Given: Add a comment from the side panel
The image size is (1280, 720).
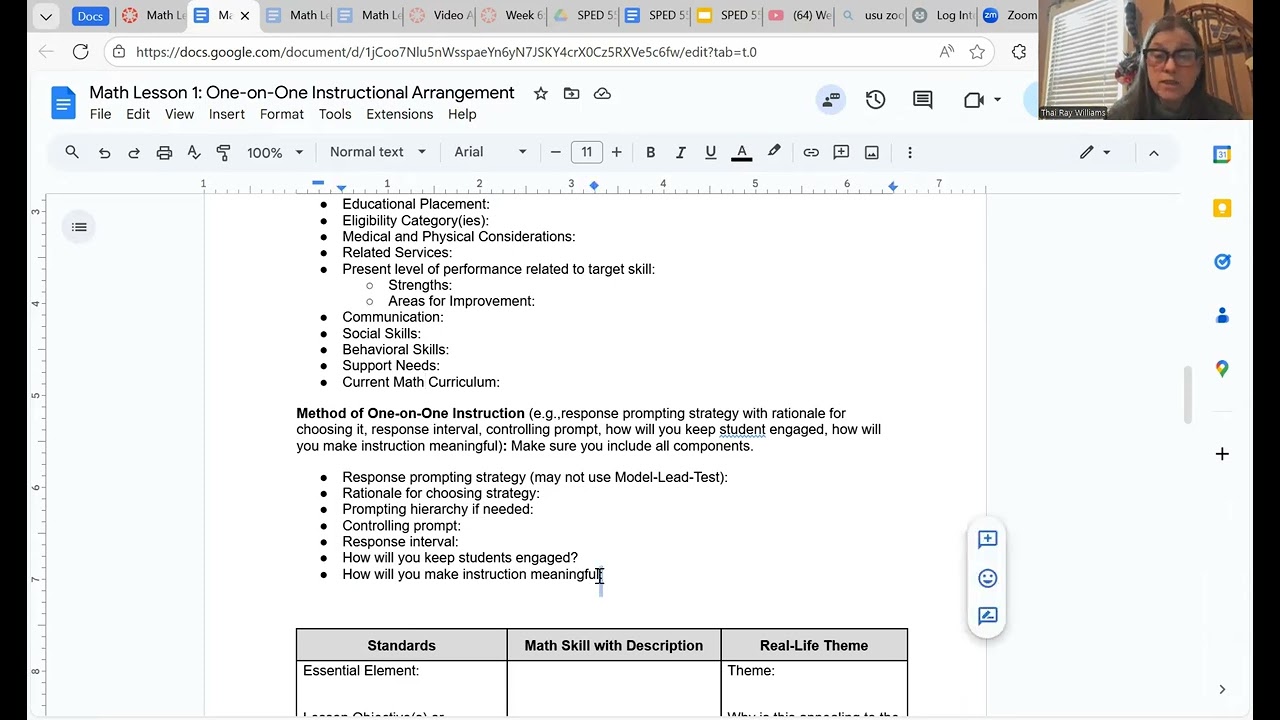Looking at the screenshot, I should coord(988,539).
